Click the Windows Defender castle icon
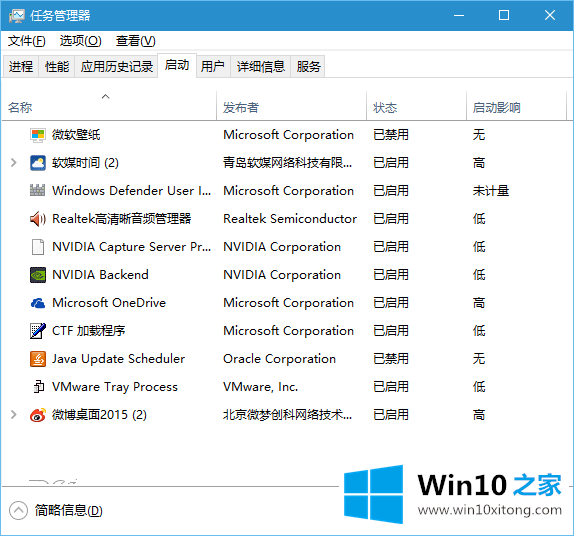Image resolution: width=574 pixels, height=536 pixels. 38,190
